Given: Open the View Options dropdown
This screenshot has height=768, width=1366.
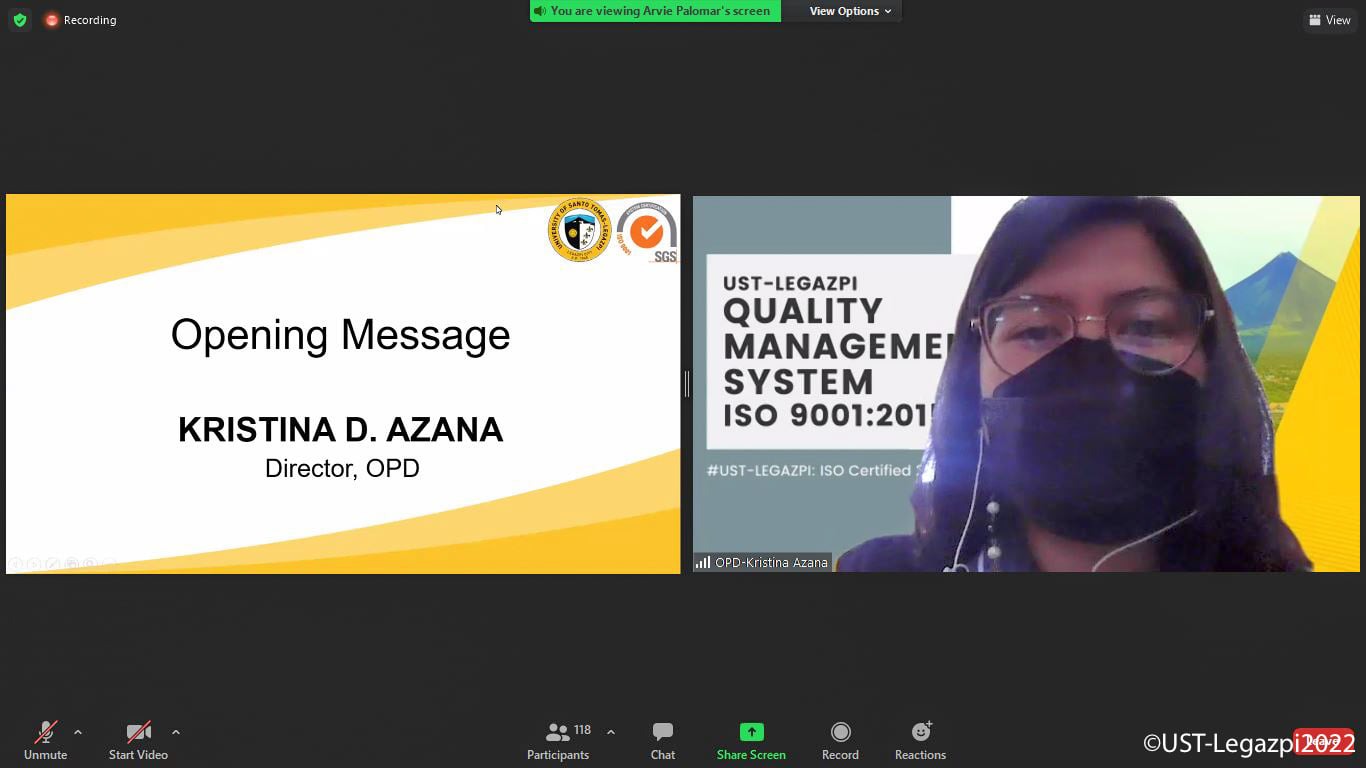Looking at the screenshot, I should coord(850,11).
